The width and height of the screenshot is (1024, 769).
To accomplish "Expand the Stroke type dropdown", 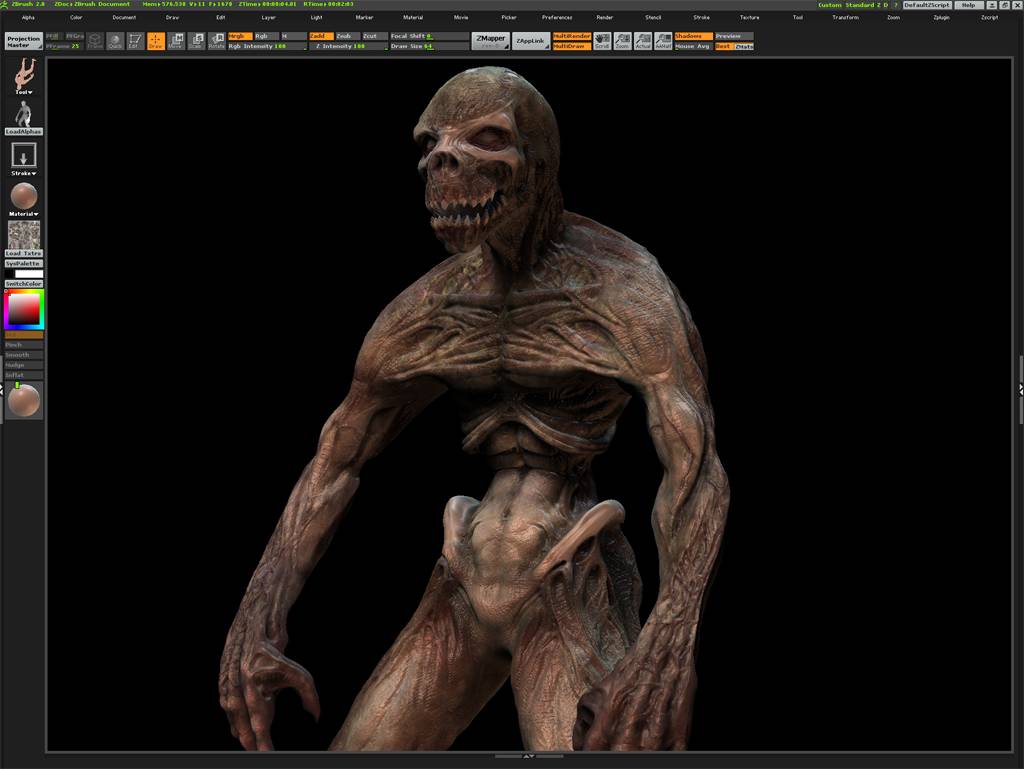I will coord(24,173).
